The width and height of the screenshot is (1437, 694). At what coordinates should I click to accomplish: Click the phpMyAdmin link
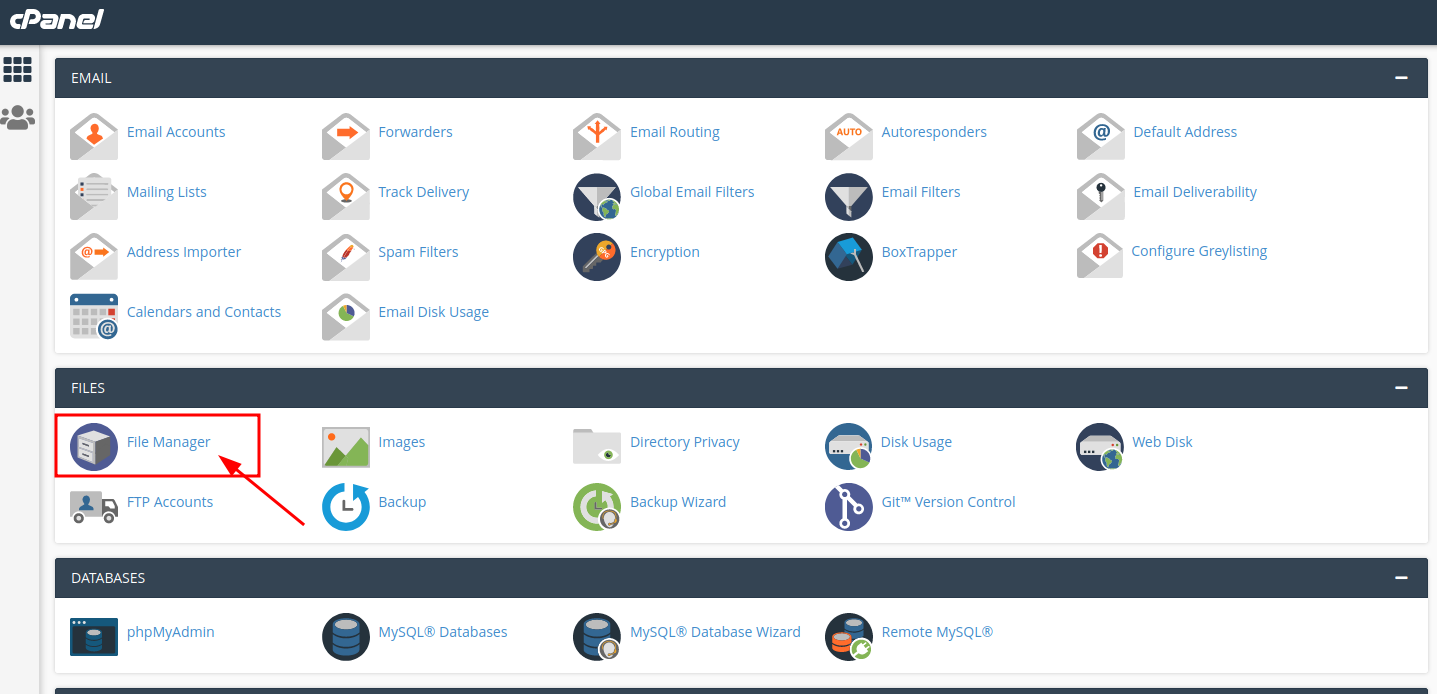click(171, 632)
